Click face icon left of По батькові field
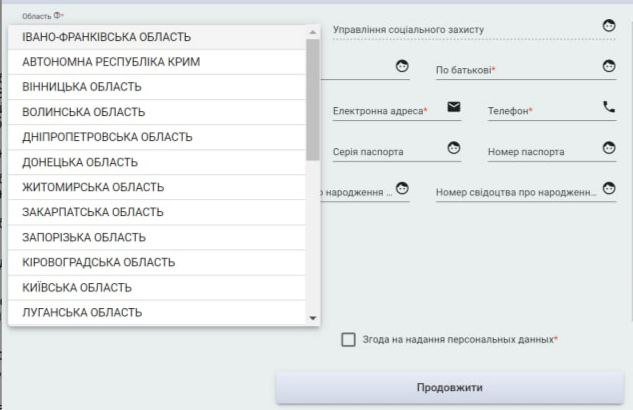The width and height of the screenshot is (633, 410). coord(402,67)
